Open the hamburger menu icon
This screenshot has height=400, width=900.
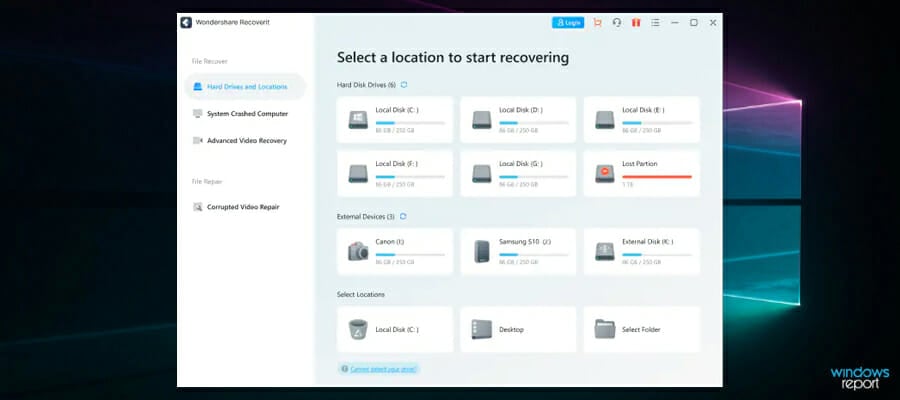(655, 22)
